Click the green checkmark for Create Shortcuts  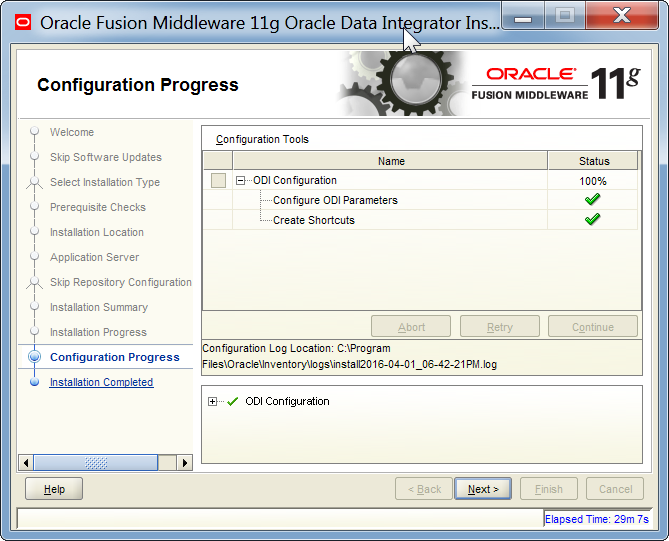click(592, 219)
